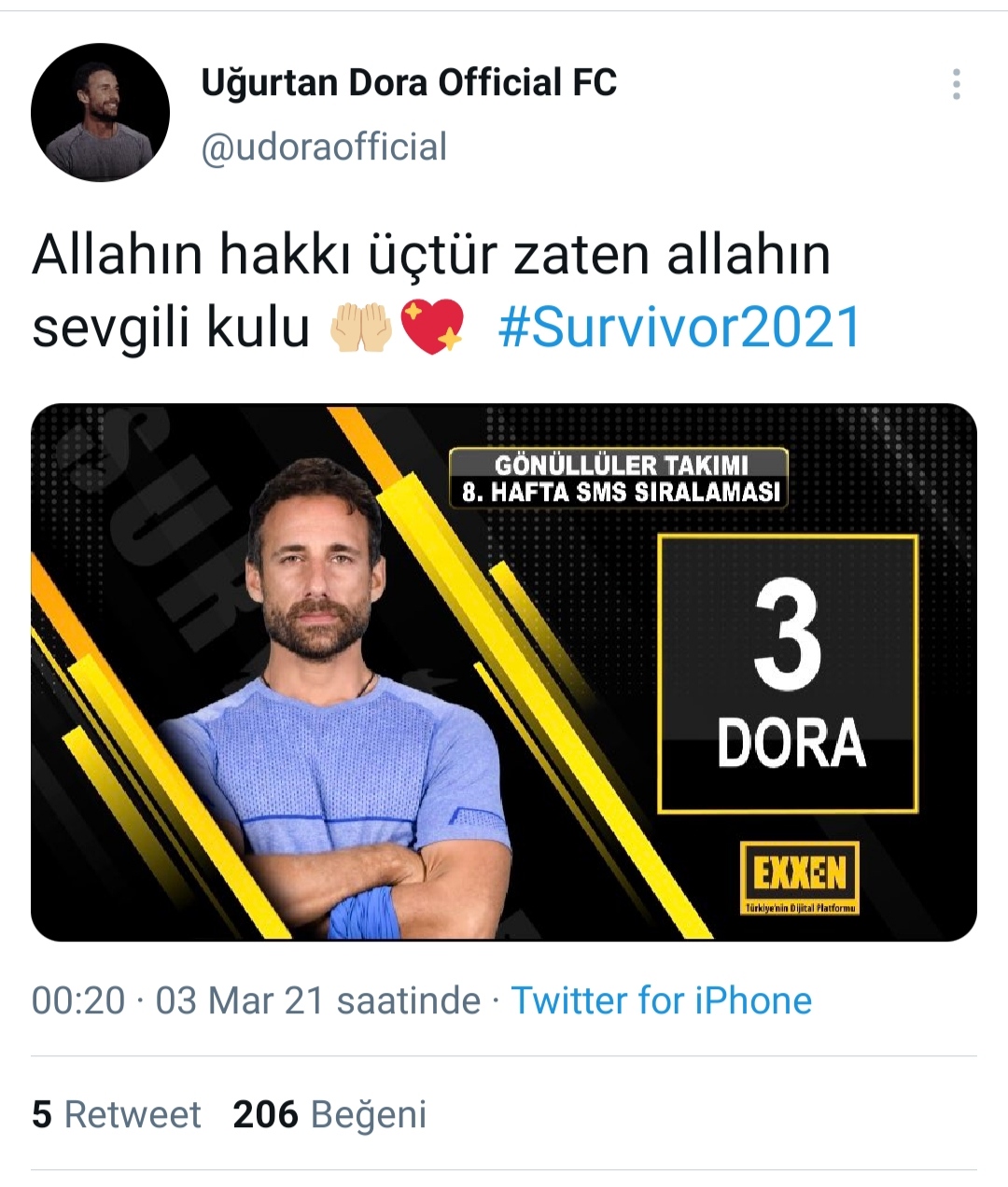1008x1187 pixels.
Task: Tap Uğurtan Dora's round profile avatar
Action: 100,112
